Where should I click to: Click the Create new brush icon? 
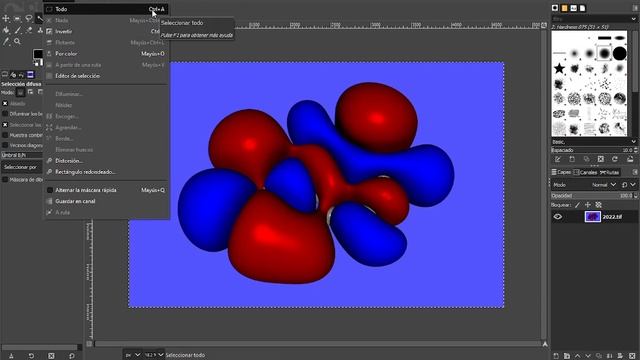[x=572, y=159]
